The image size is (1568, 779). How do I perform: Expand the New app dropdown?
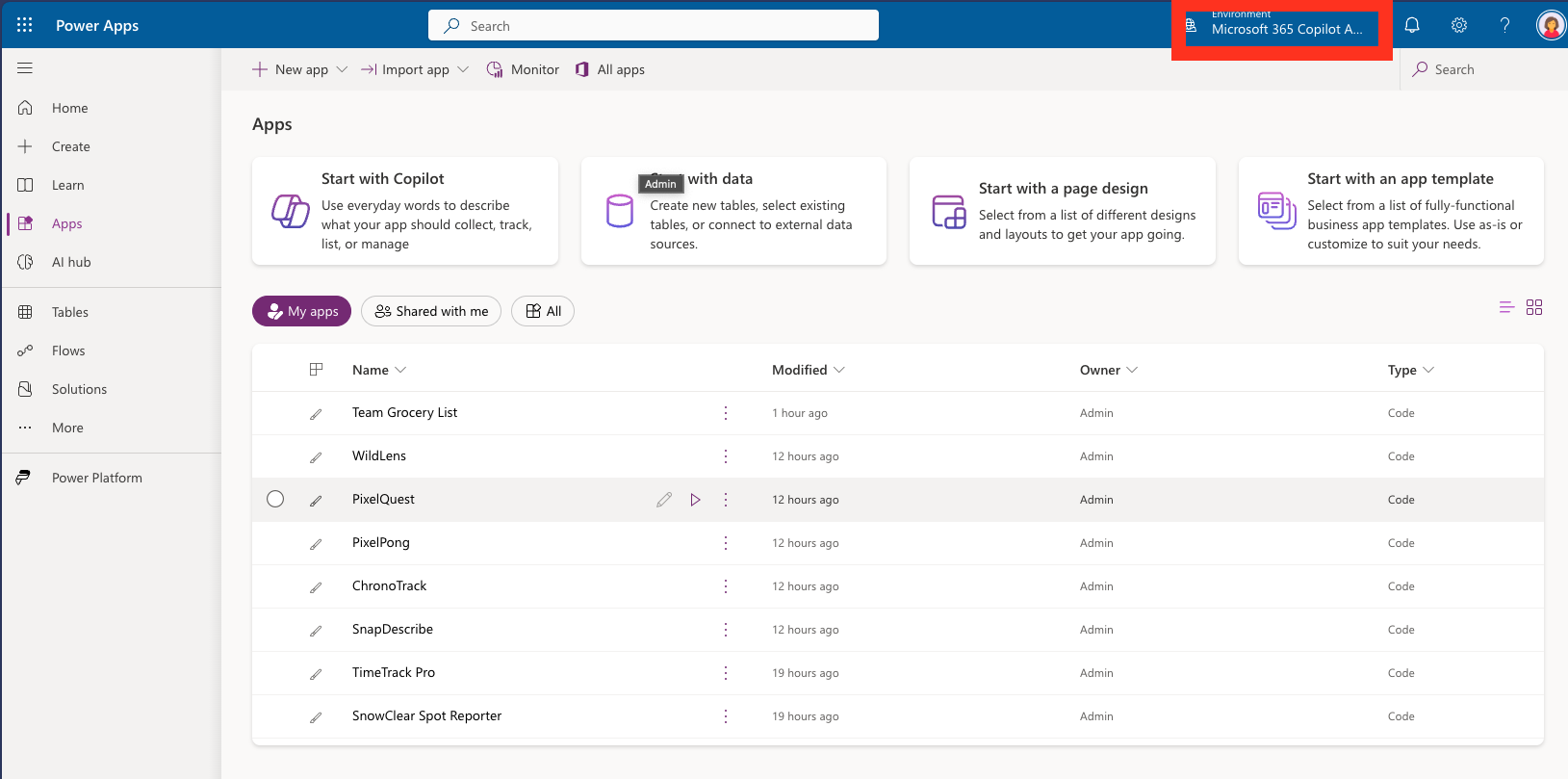coord(342,69)
